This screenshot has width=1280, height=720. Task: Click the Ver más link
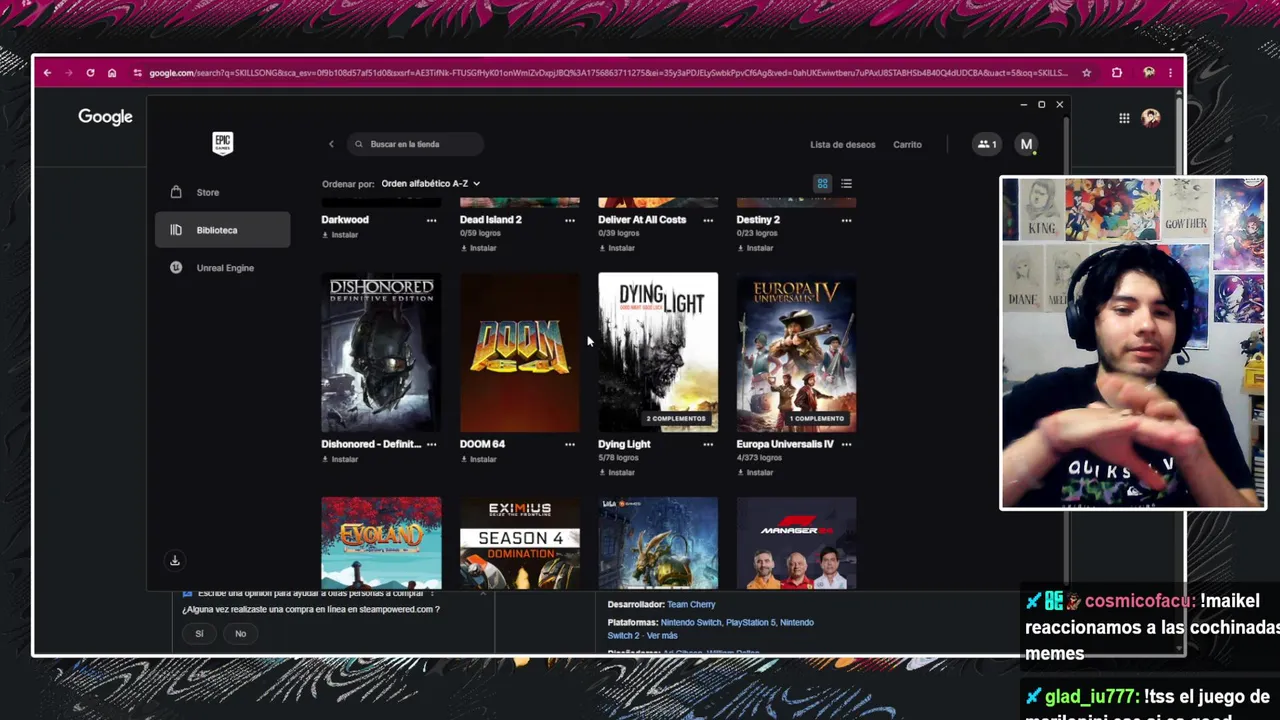pyautogui.click(x=662, y=636)
